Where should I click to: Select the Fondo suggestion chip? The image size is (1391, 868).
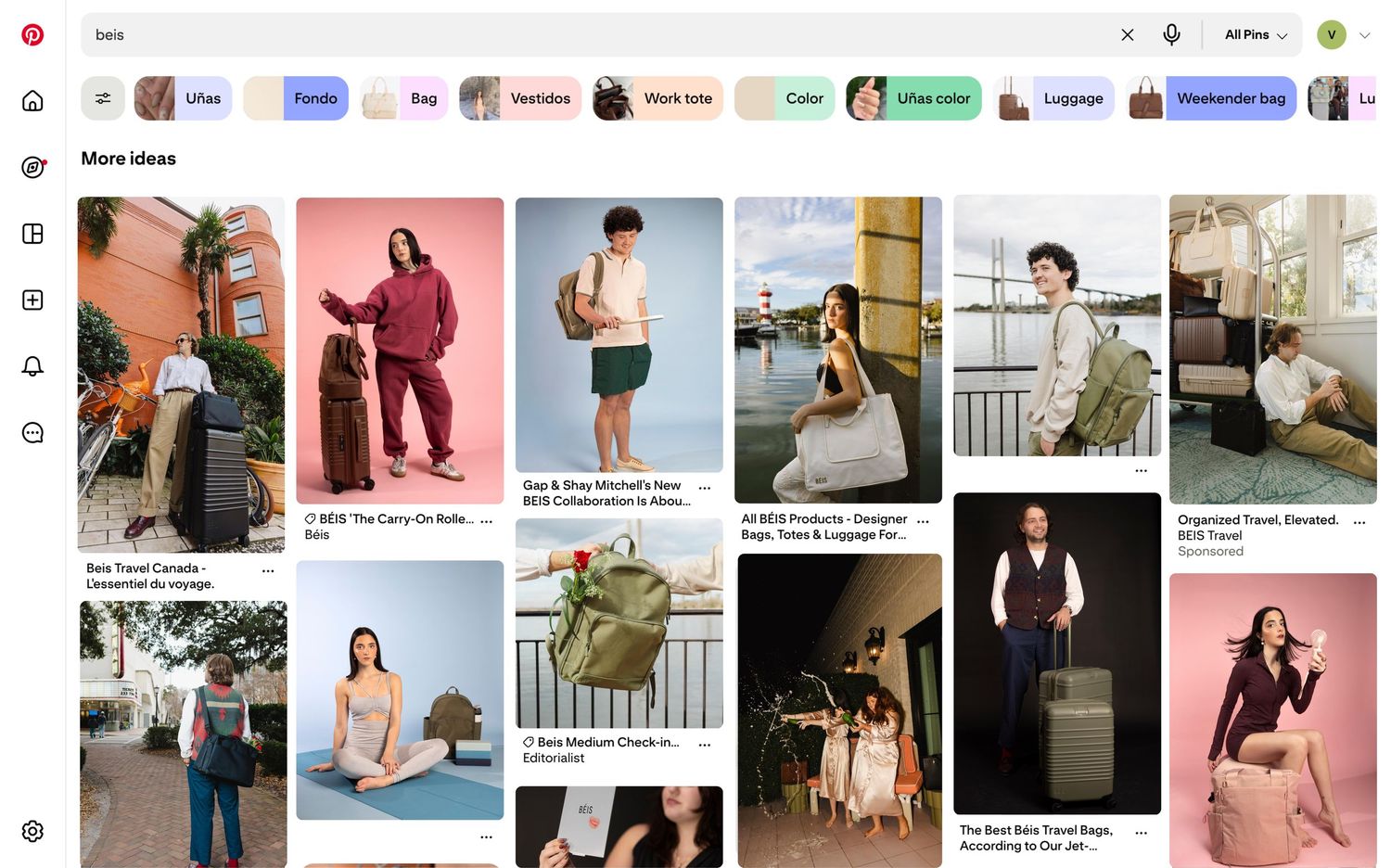tap(296, 98)
